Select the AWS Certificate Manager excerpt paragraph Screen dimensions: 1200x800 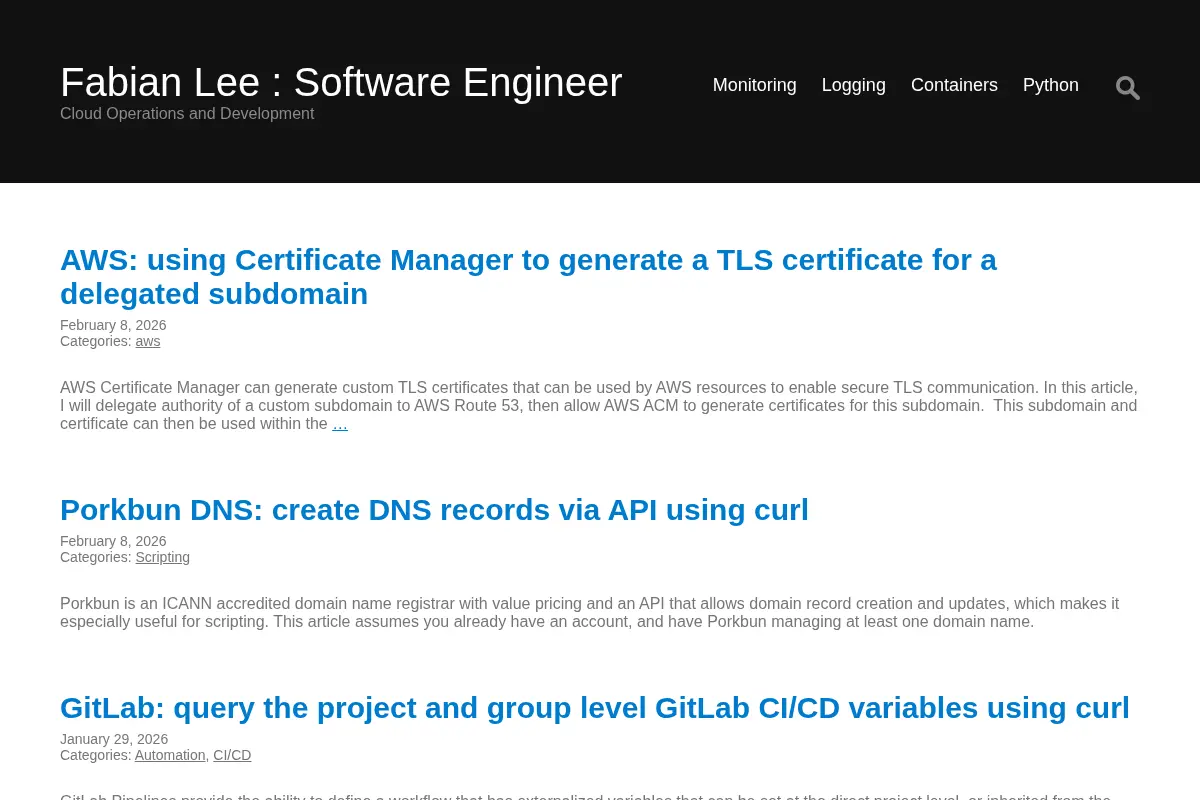[x=599, y=406]
